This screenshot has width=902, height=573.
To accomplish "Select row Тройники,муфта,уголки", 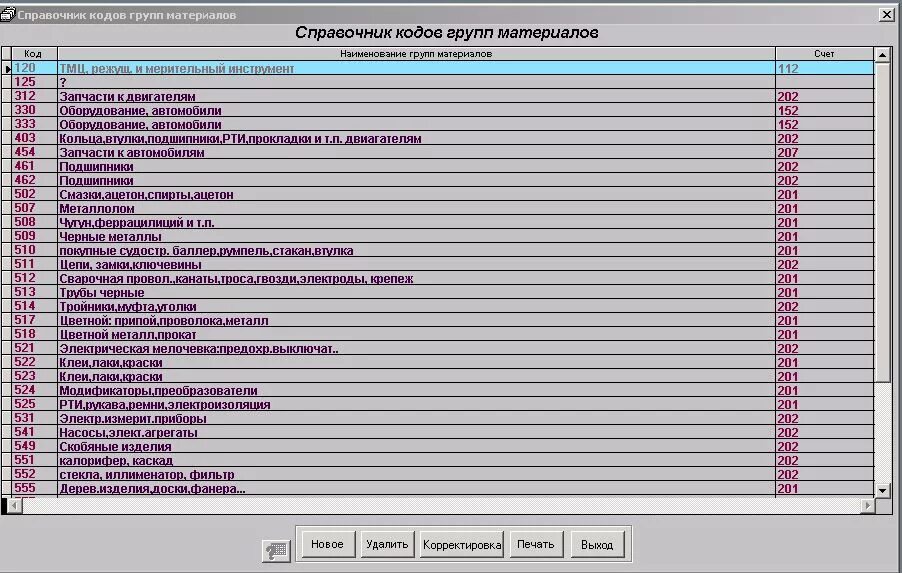I will point(442,306).
